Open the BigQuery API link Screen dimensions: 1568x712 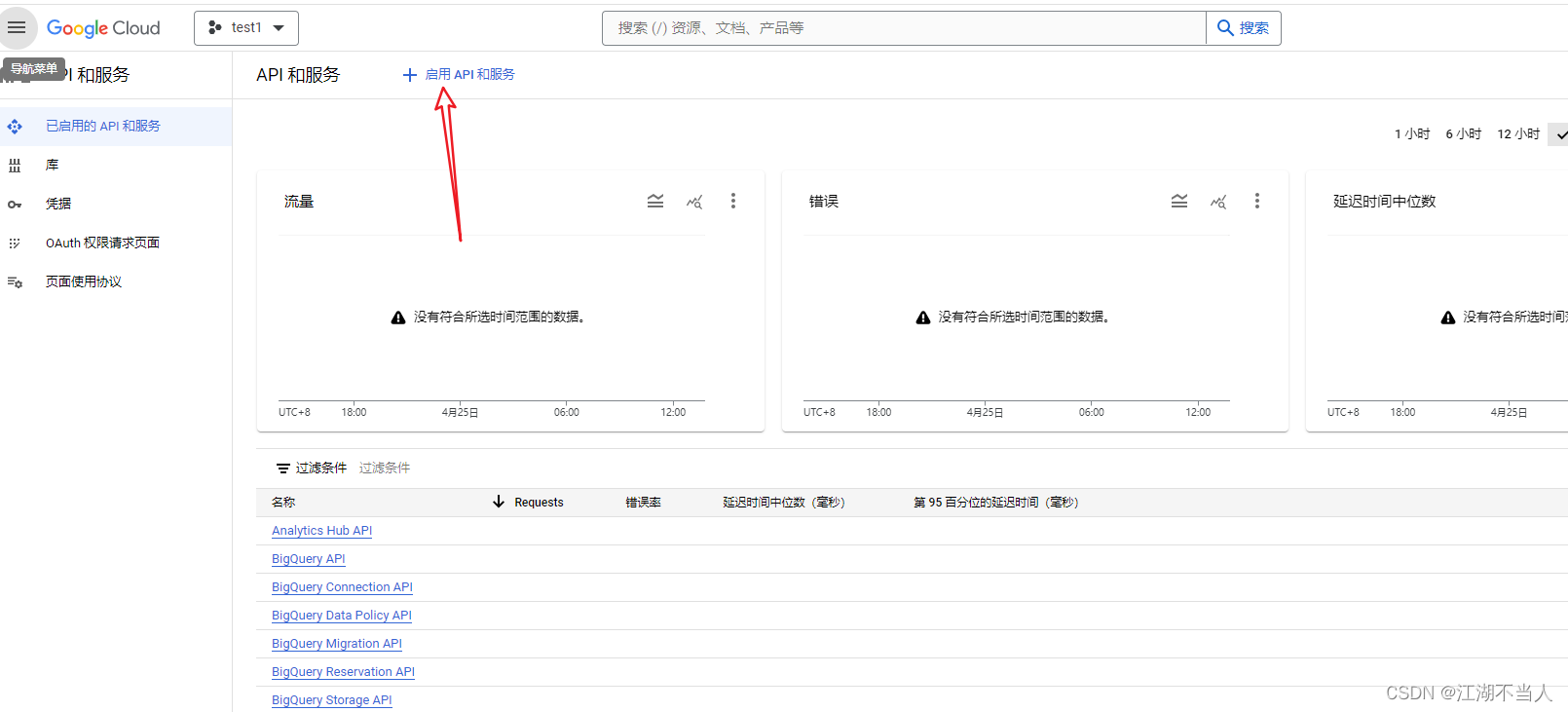click(309, 559)
